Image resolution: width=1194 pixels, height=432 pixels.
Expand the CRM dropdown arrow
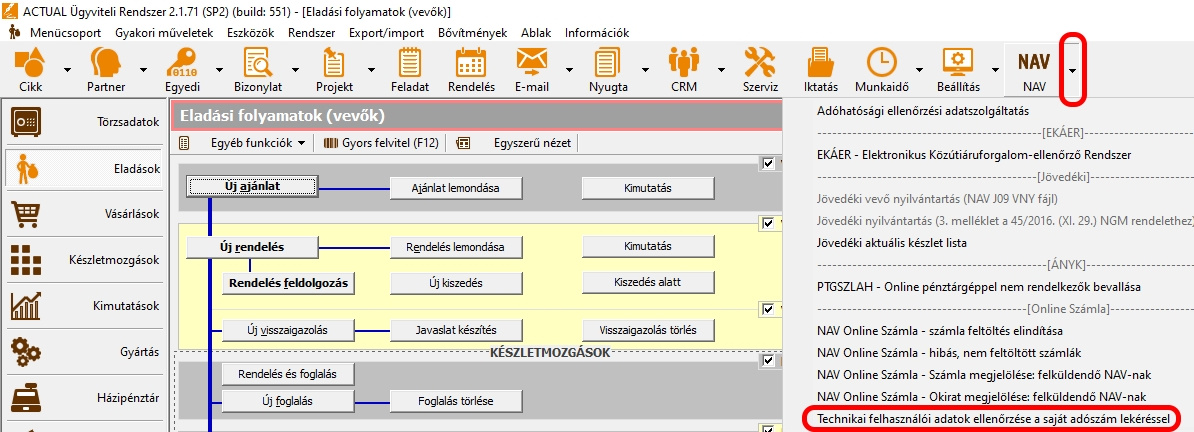pos(720,69)
